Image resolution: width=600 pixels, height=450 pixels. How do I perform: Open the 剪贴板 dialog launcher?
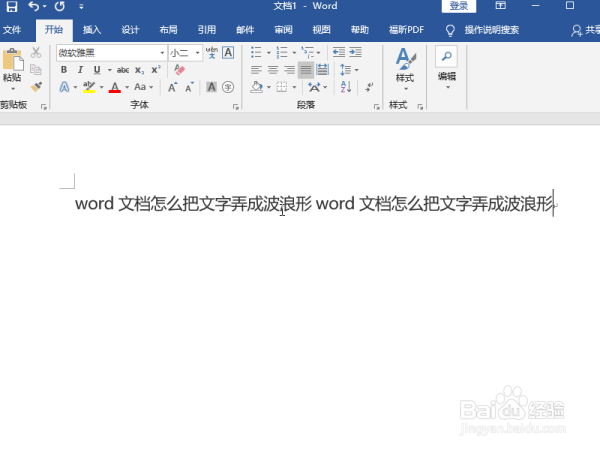point(44,107)
